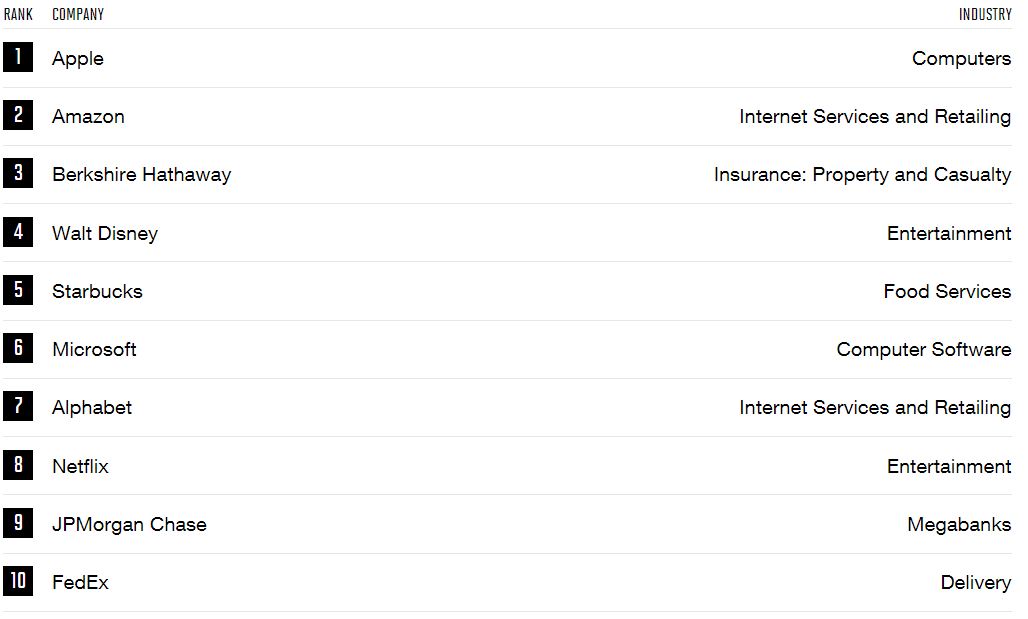This screenshot has width=1028, height=619.
Task: Click the Megabanks industry label
Action: tap(959, 525)
